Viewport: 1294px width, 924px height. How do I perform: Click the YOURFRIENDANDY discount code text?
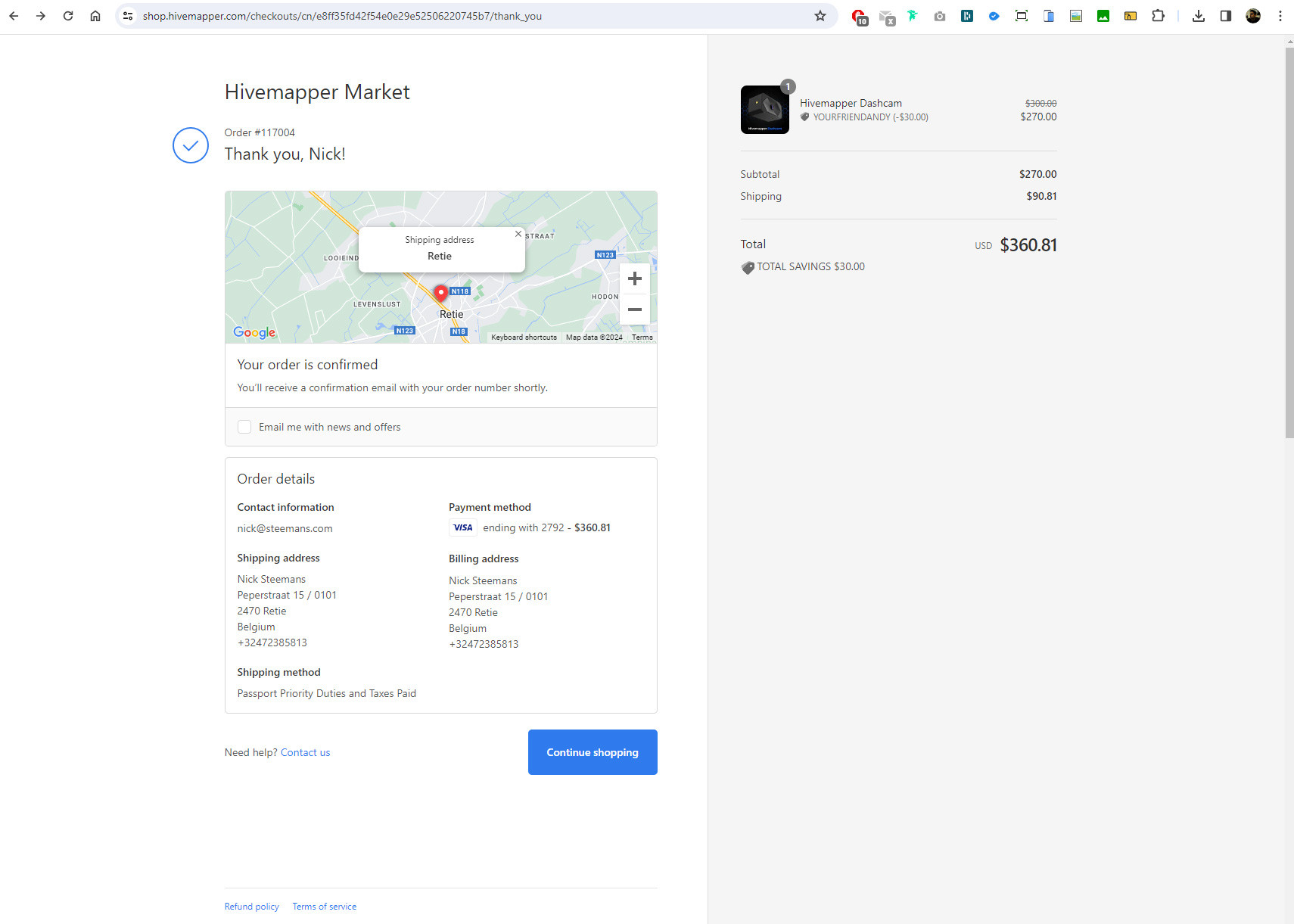point(871,117)
